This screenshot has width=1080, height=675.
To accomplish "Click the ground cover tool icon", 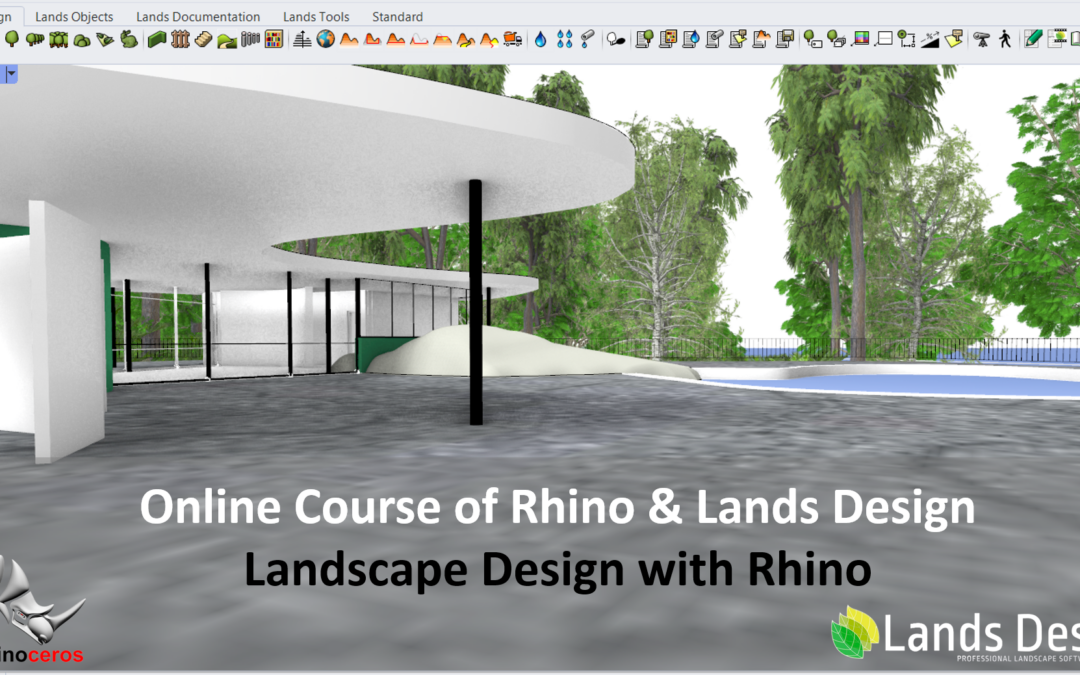I will 105,39.
